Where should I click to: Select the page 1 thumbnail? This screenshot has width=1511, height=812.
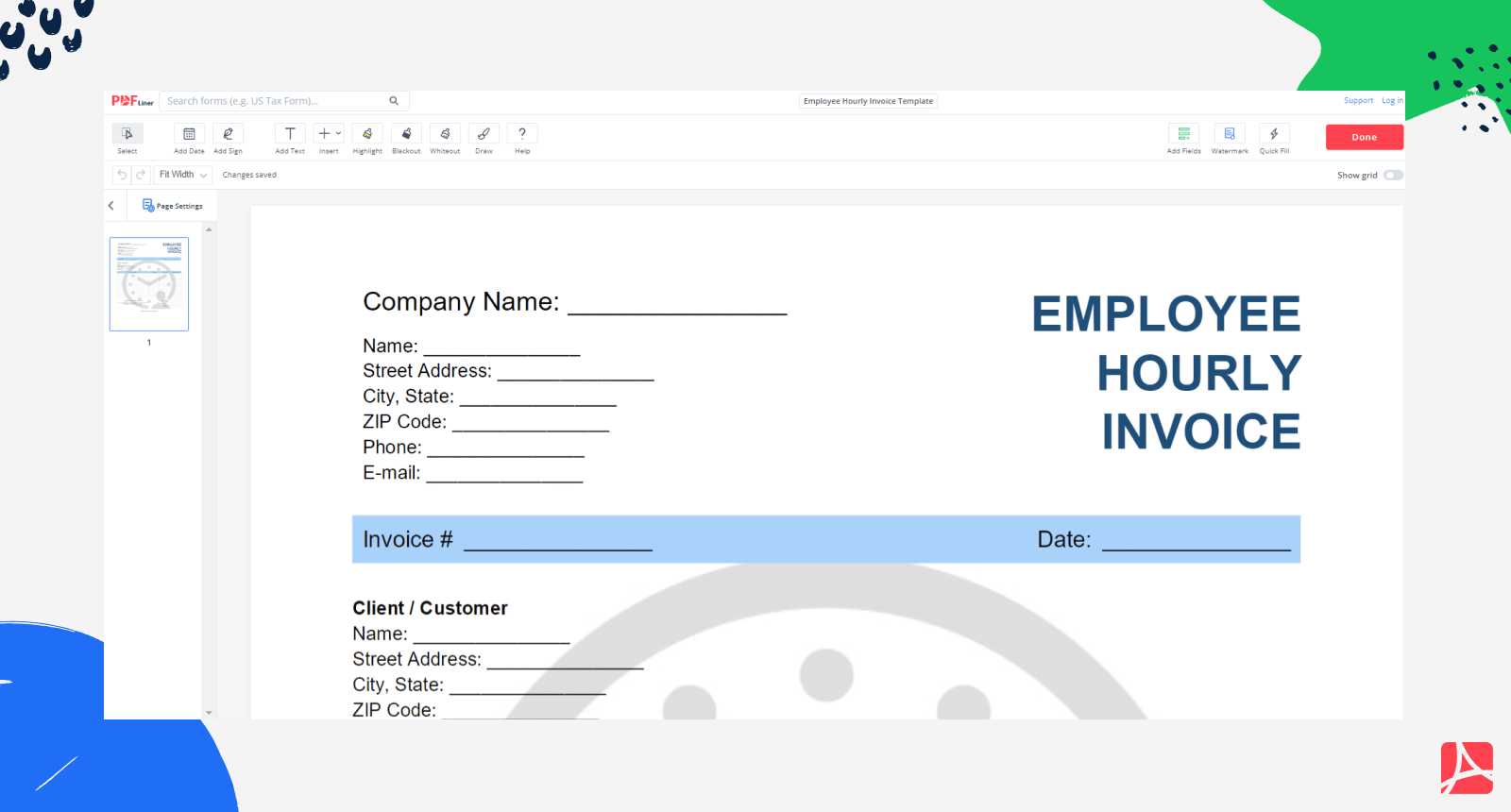coord(149,284)
